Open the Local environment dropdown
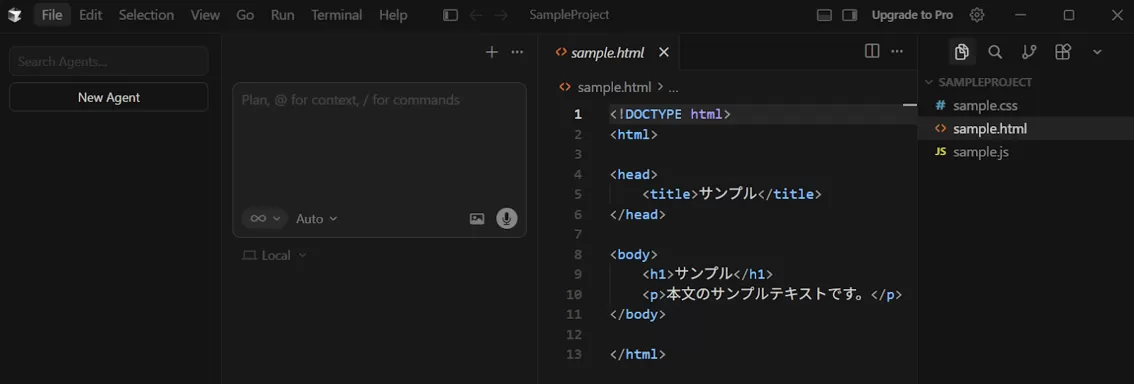 point(274,255)
